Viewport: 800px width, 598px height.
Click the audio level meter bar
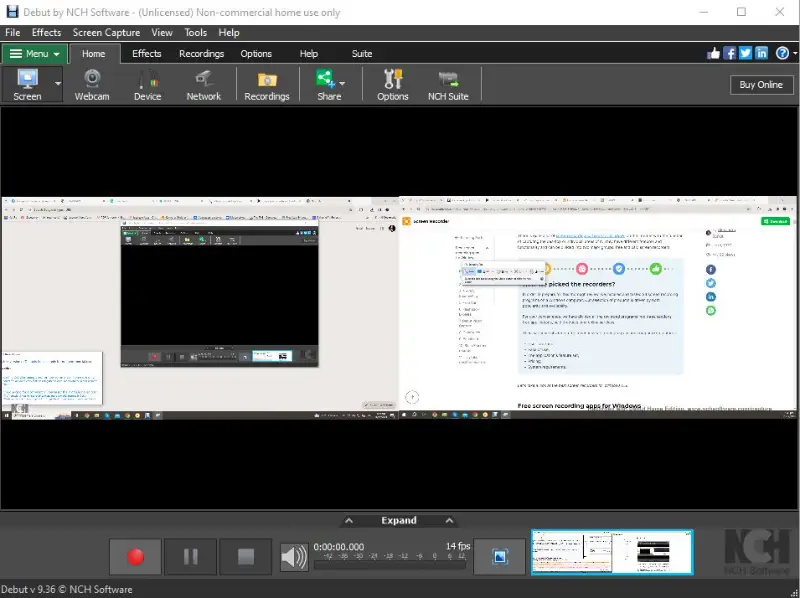[390, 564]
